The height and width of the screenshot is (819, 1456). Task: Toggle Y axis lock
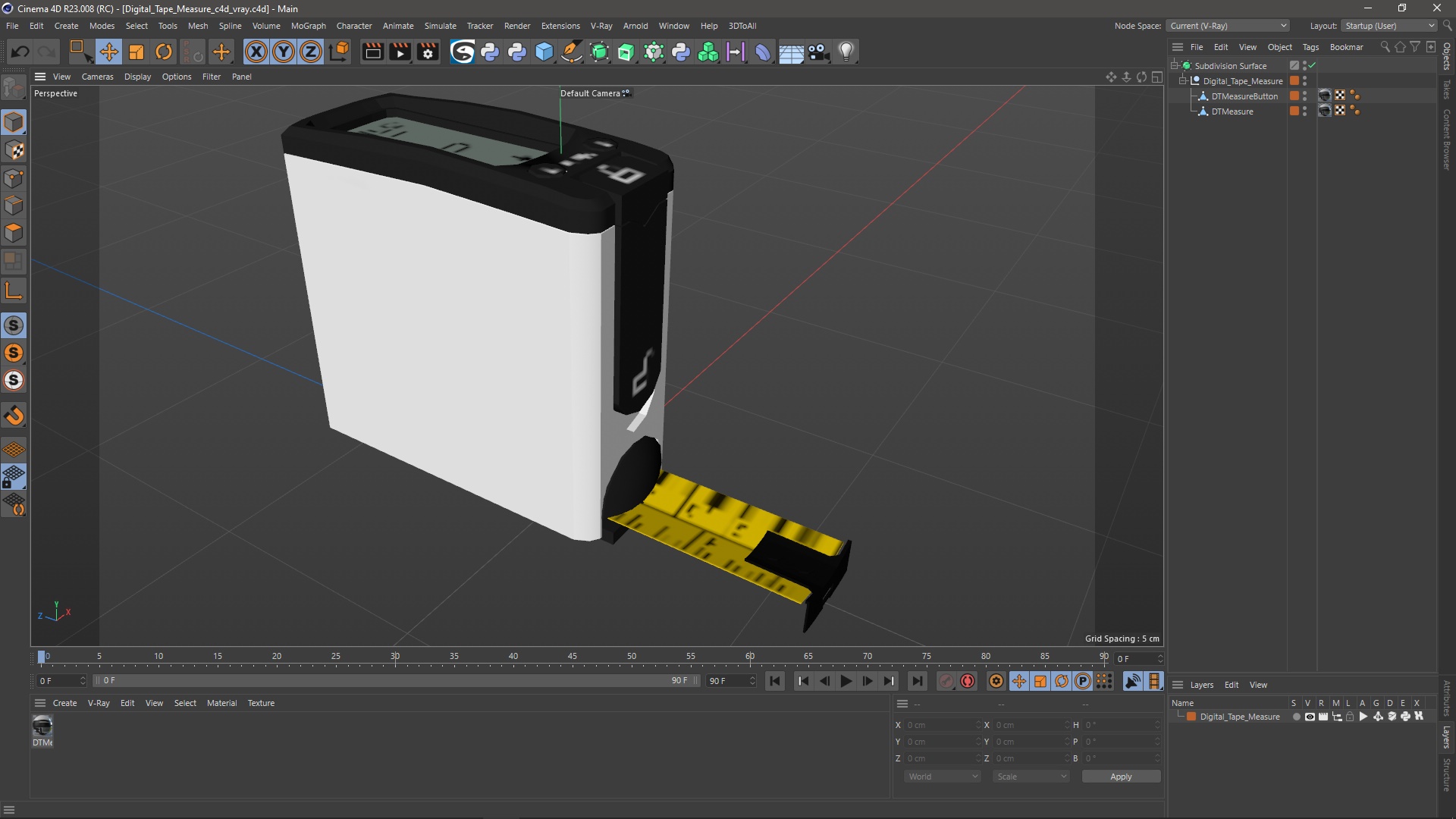point(284,52)
